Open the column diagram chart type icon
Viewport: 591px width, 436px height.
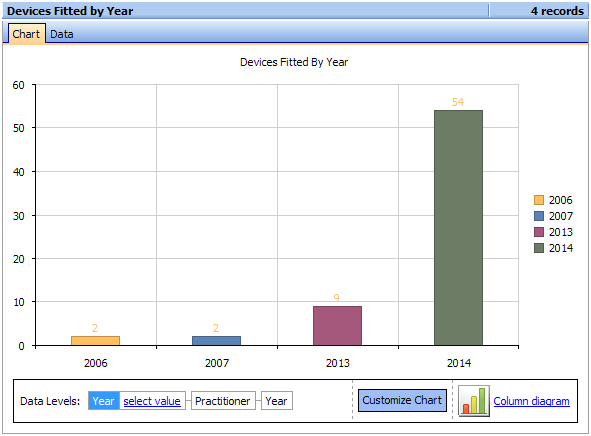(474, 401)
